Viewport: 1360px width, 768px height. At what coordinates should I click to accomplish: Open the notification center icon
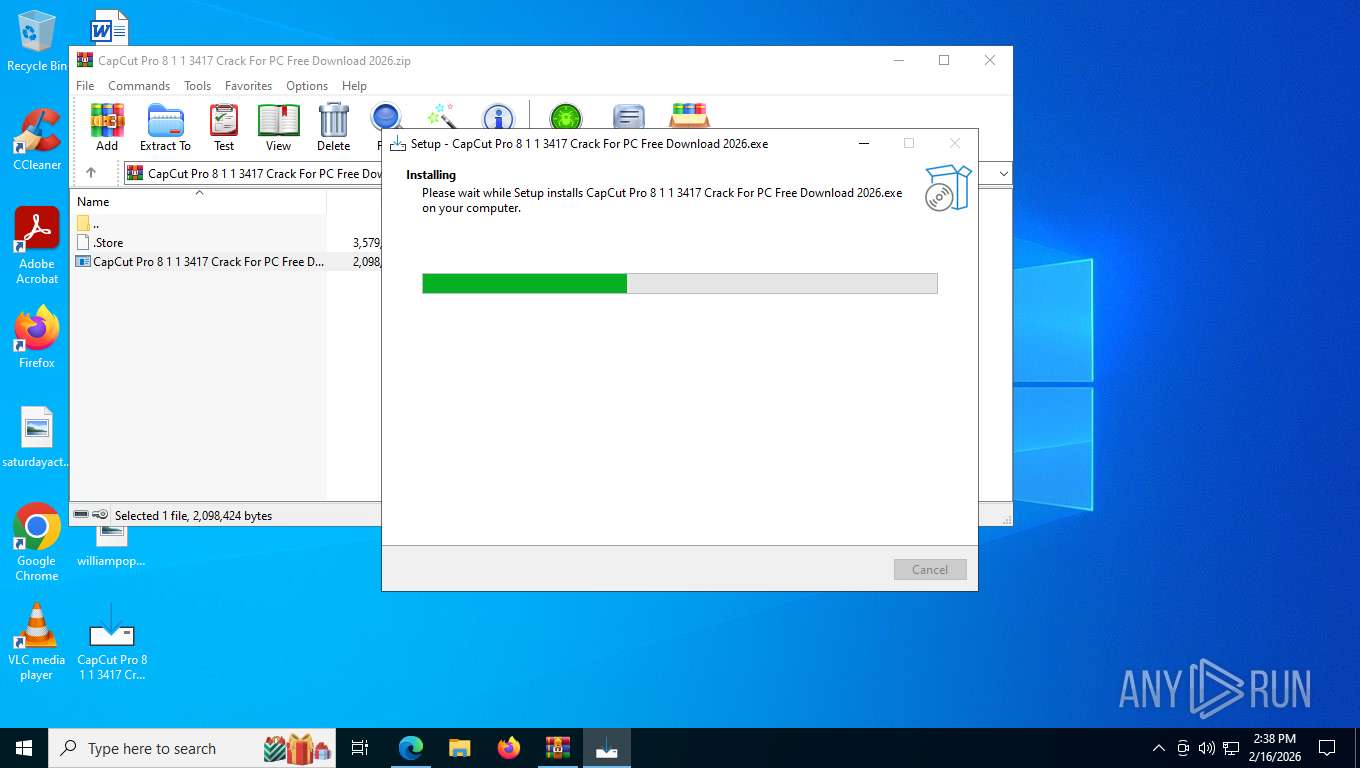[x=1327, y=748]
